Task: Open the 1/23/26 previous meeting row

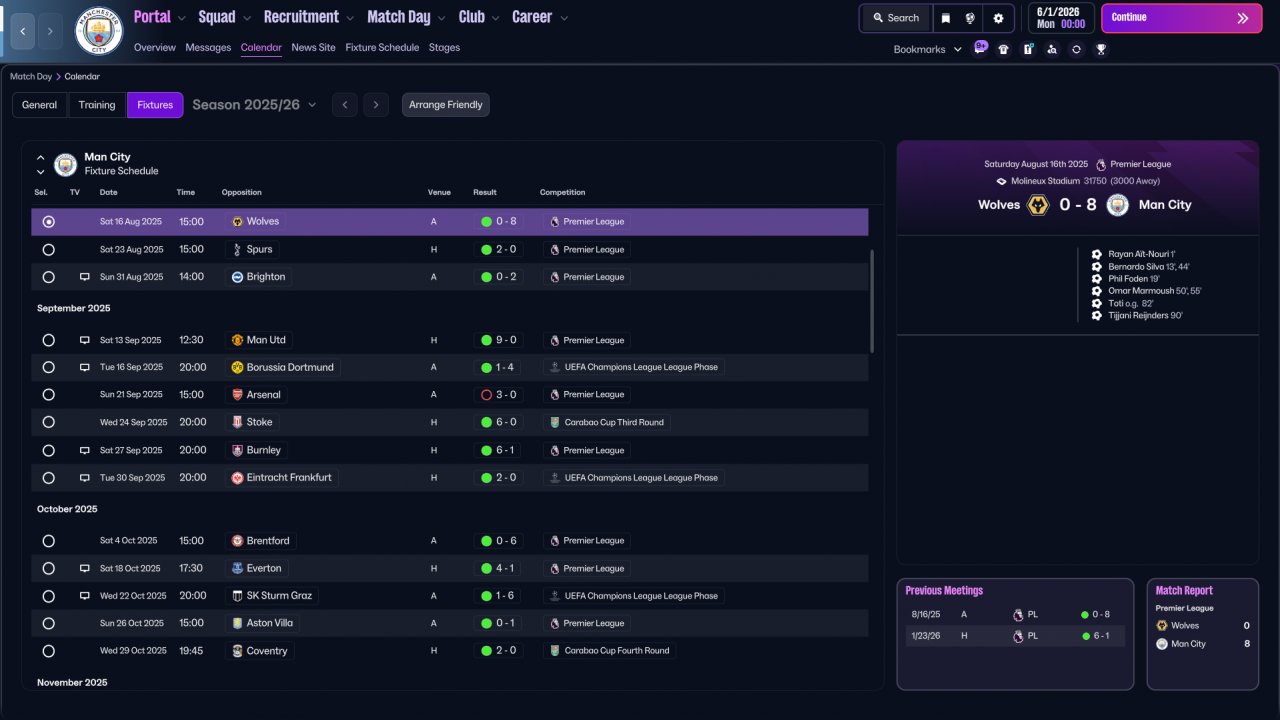Action: [1015, 636]
